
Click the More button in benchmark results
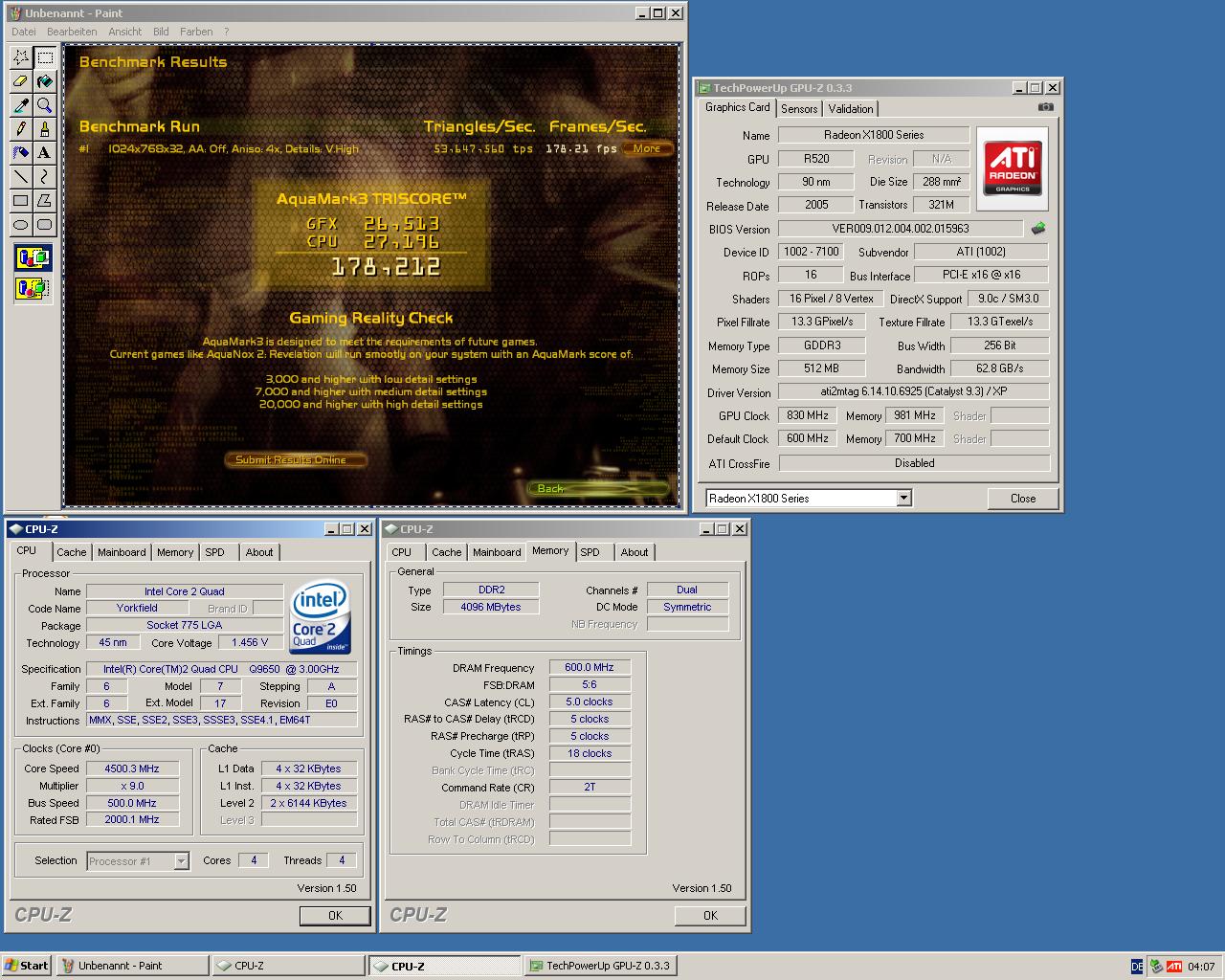(647, 148)
